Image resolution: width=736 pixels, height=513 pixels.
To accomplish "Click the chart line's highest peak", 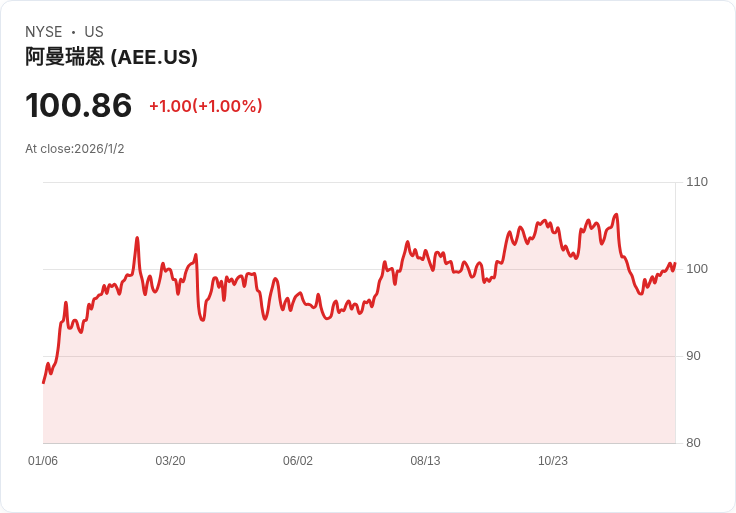I will coord(616,214).
